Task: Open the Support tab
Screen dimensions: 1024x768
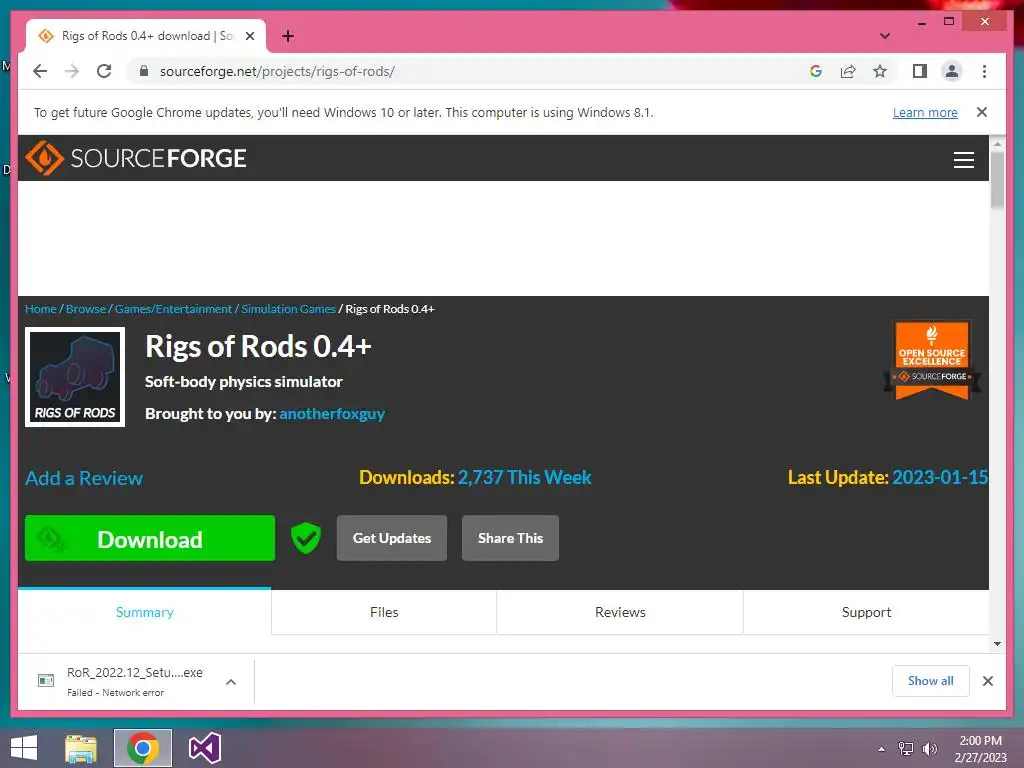Action: pos(866,612)
